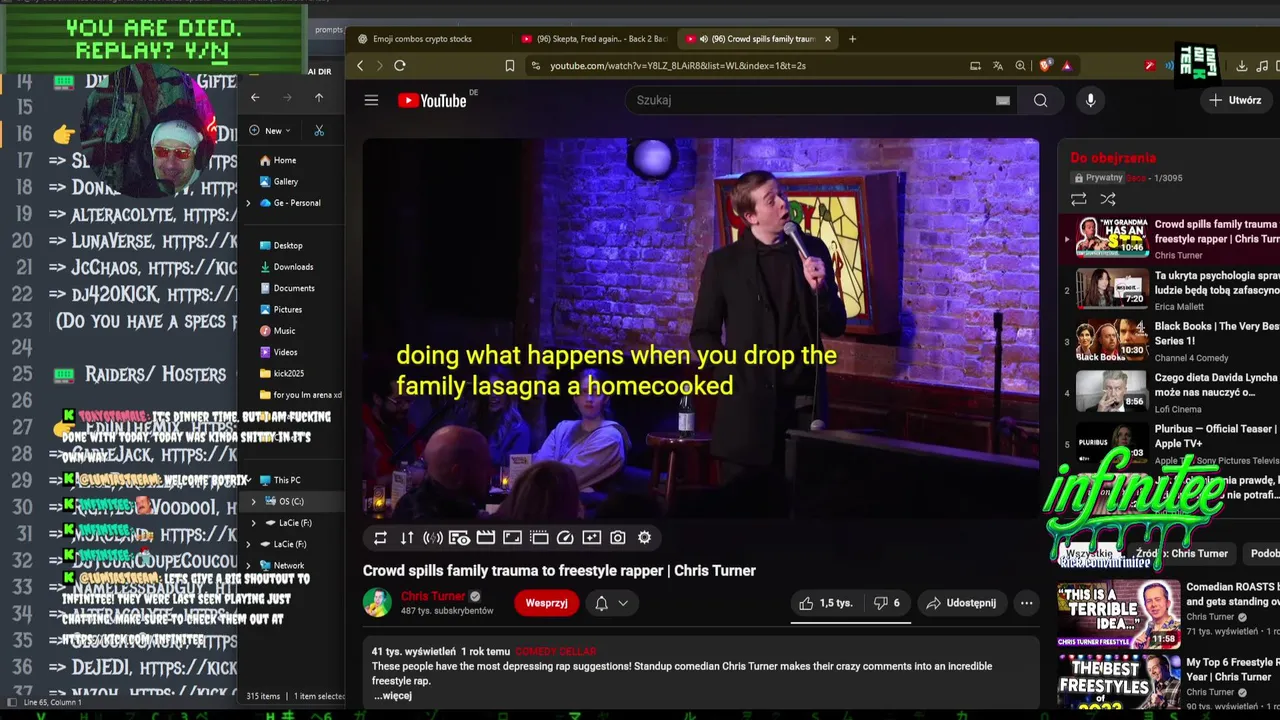Image resolution: width=1280 pixels, height=720 pixels.
Task: Click the up-down arrows icon below the video
Action: click(x=407, y=538)
